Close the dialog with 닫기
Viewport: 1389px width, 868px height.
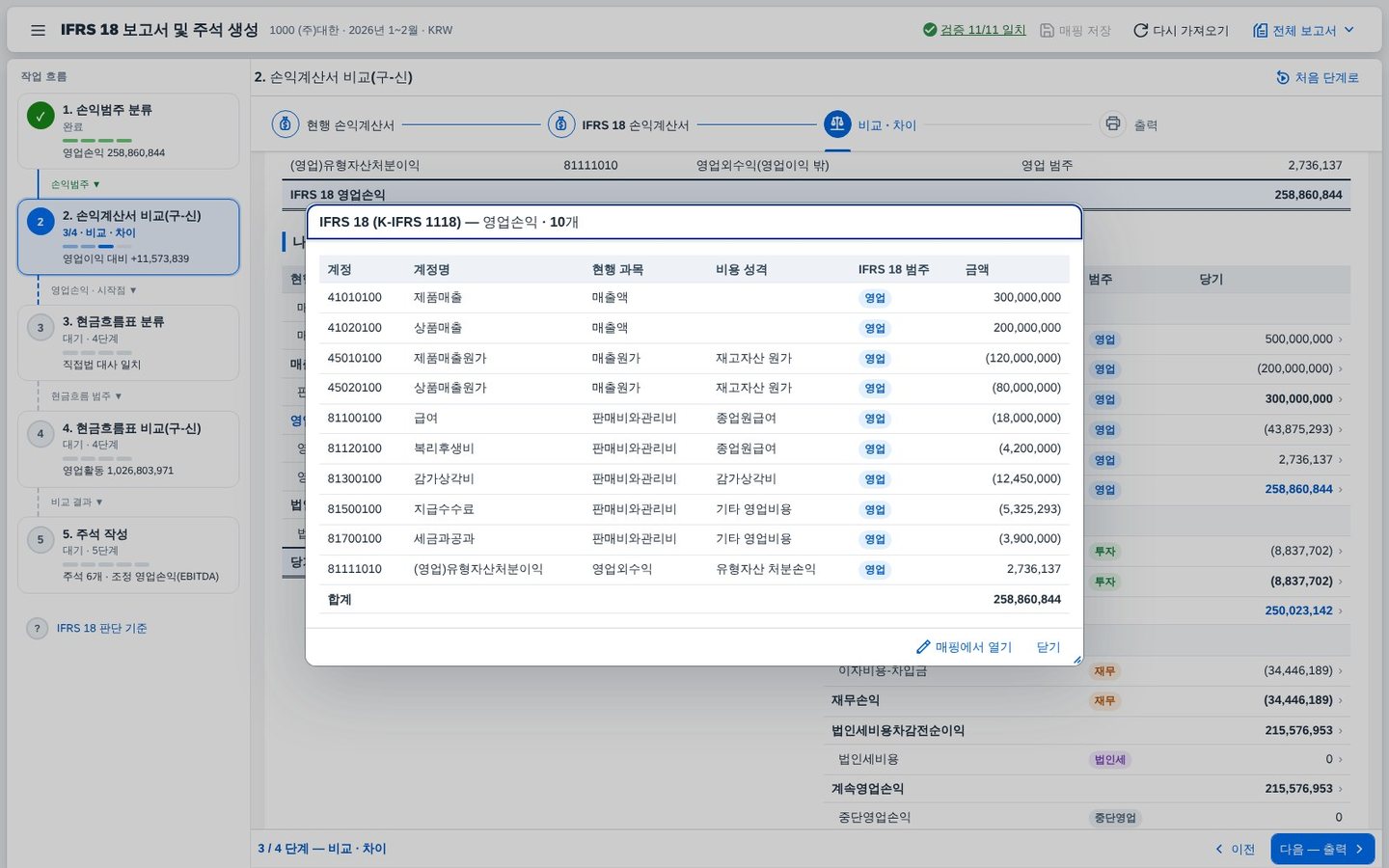coord(1049,647)
